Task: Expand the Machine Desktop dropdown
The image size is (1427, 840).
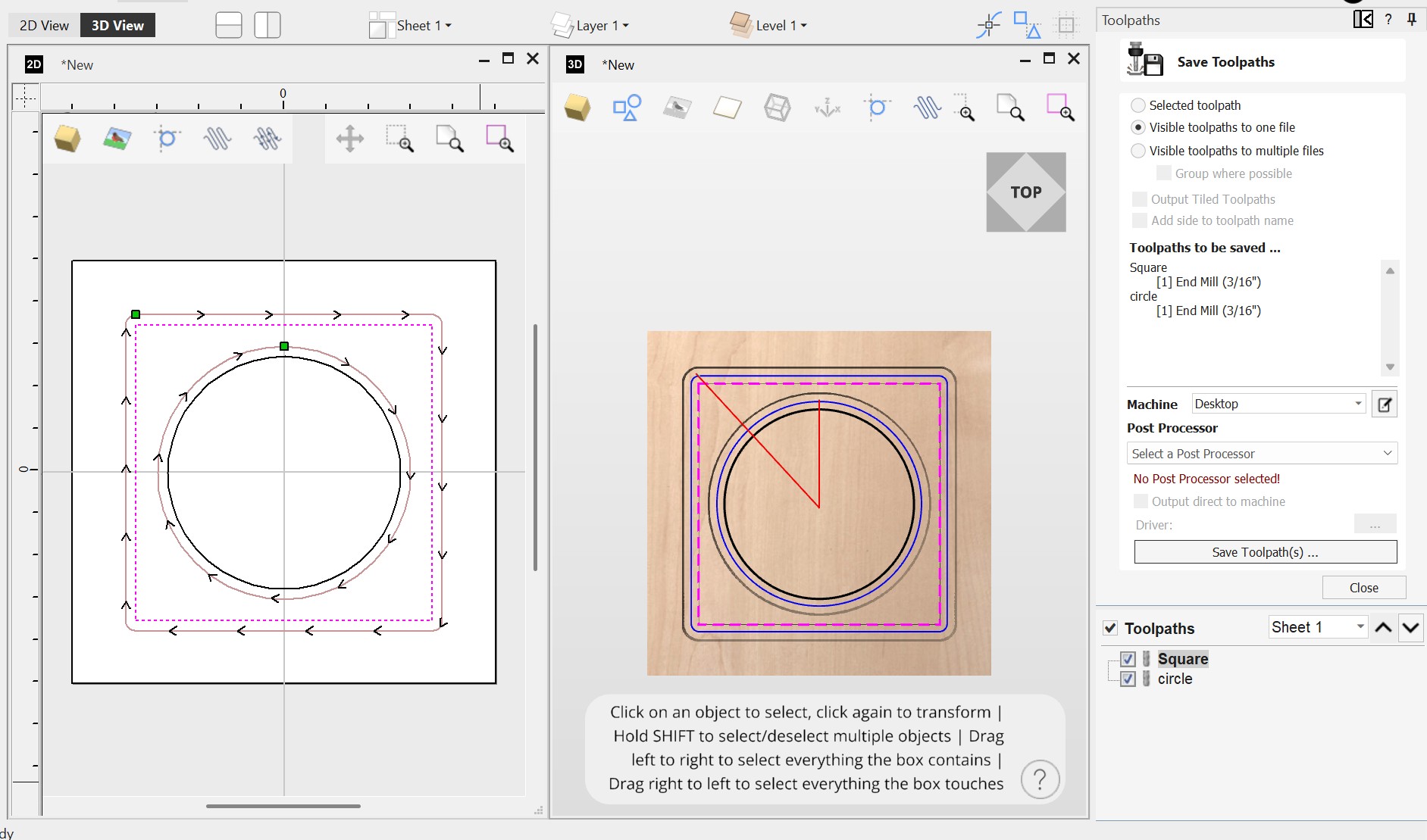Action: click(1278, 404)
